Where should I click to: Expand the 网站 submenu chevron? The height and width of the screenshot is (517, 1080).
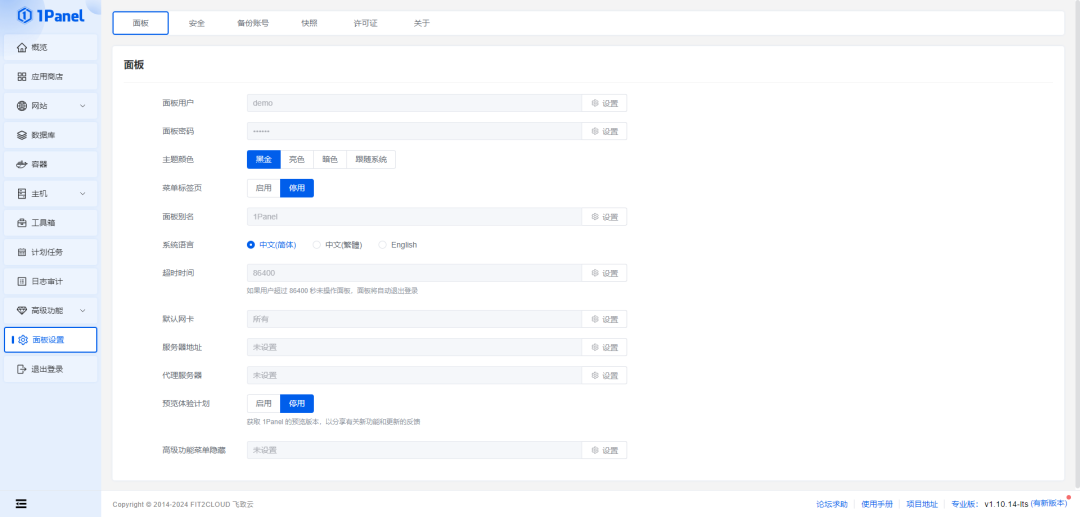pos(83,106)
